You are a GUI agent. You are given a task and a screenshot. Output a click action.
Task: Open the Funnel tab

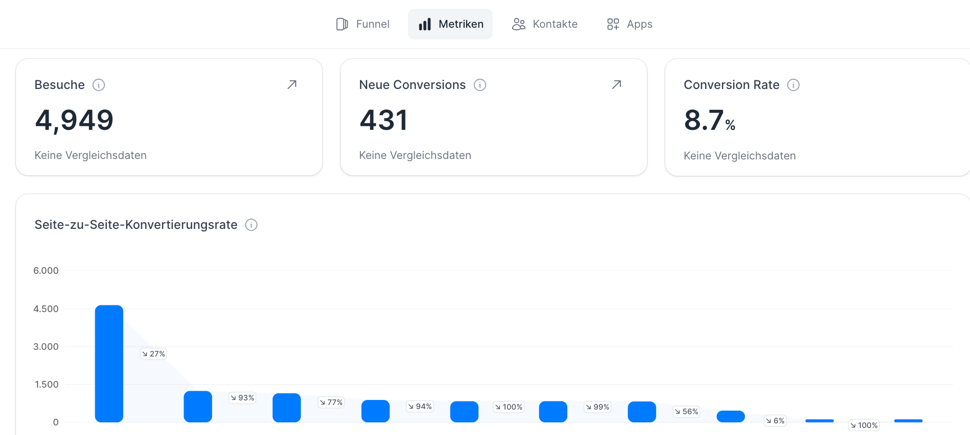pyautogui.click(x=363, y=24)
